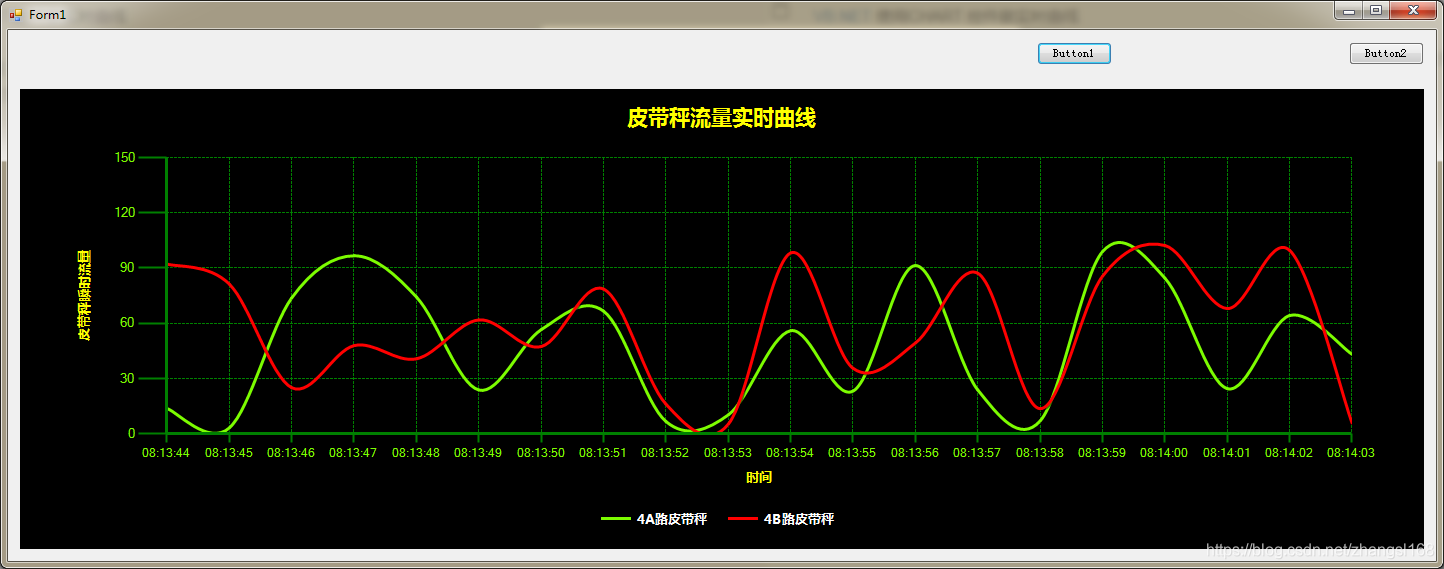Click the Button2 button
The image size is (1444, 569).
1386,54
